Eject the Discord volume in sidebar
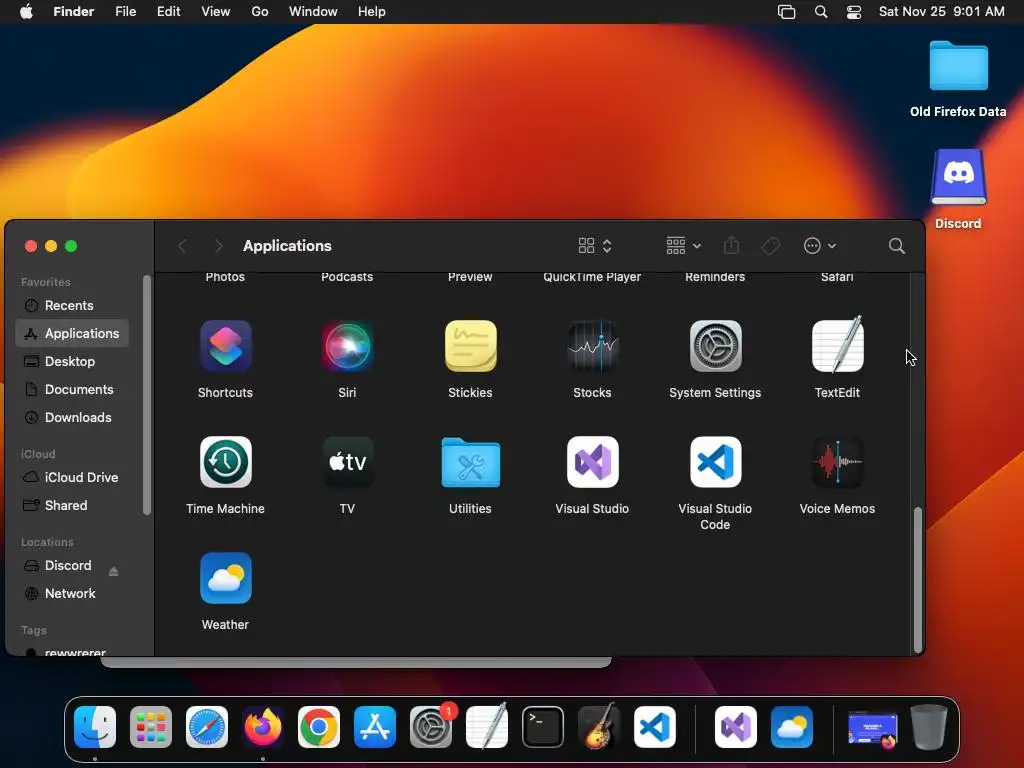 click(114, 571)
